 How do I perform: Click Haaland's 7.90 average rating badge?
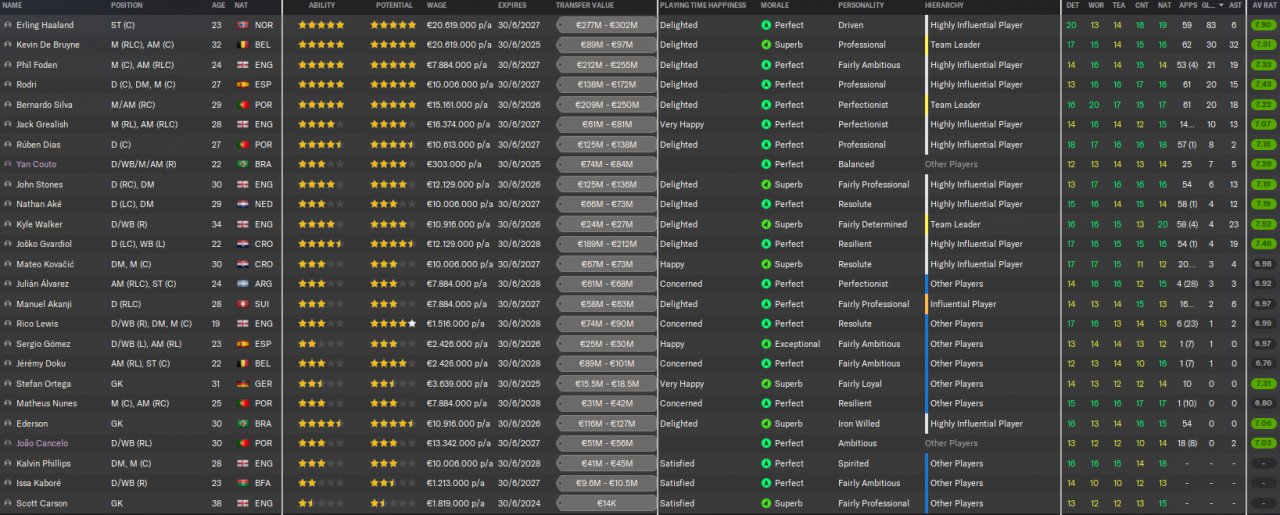[1262, 25]
